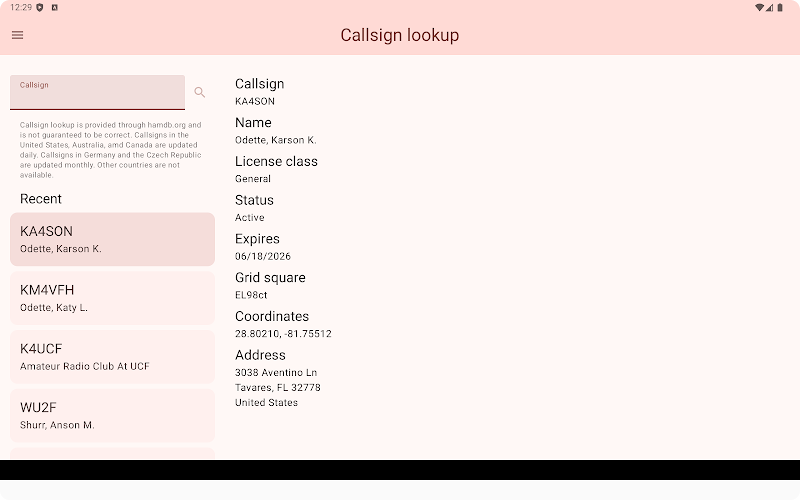Select recent callsign KA4SON
The width and height of the screenshot is (800, 500).
click(x=112, y=239)
